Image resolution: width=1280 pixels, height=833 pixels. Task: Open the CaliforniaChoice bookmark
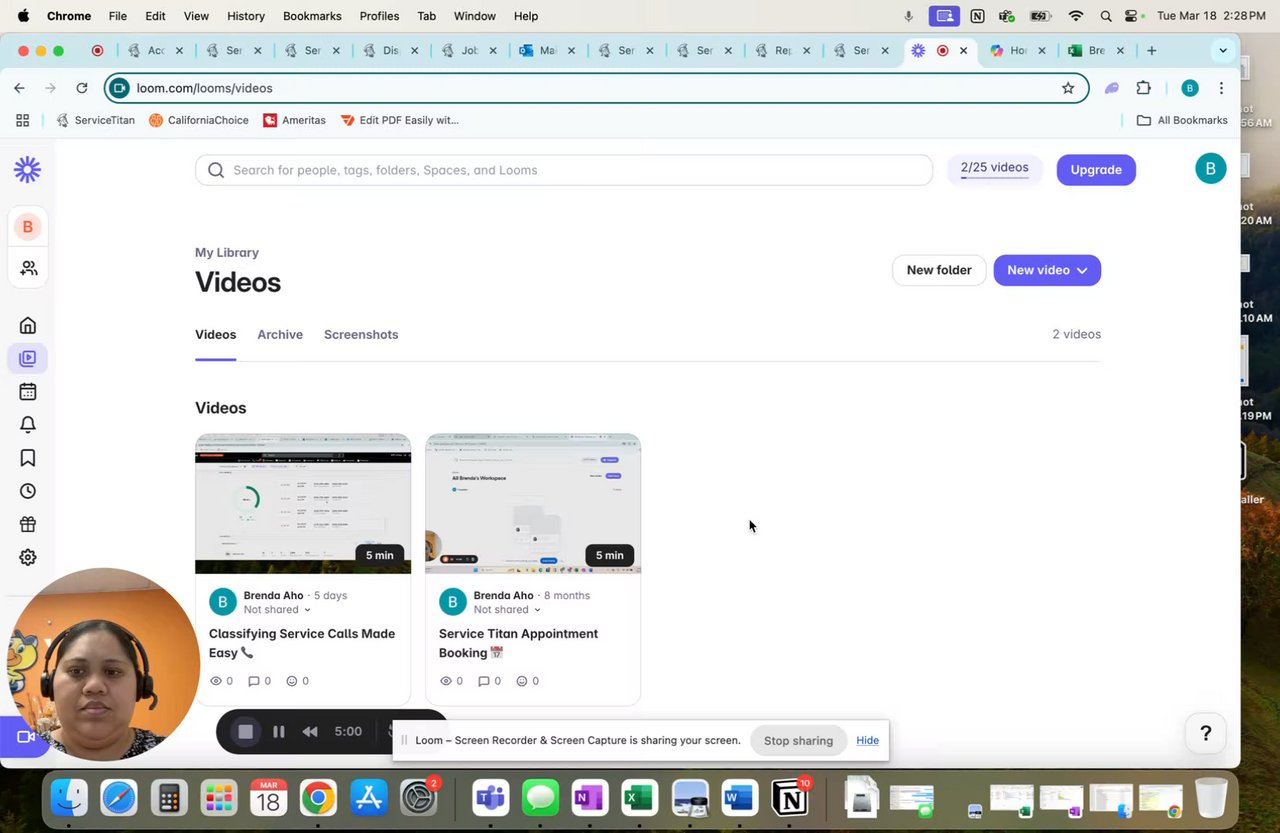click(199, 120)
